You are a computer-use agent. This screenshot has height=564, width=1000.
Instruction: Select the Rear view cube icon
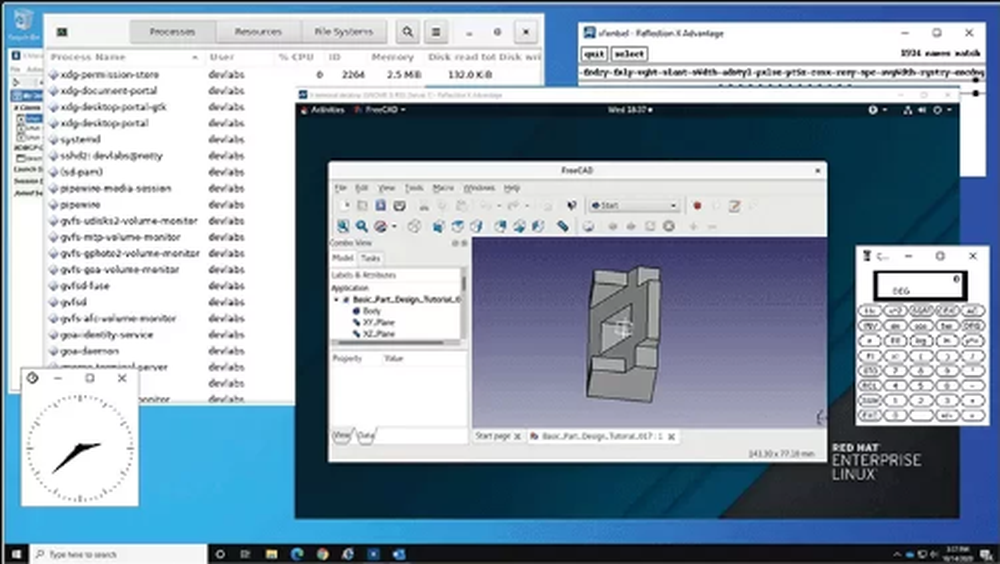click(501, 226)
